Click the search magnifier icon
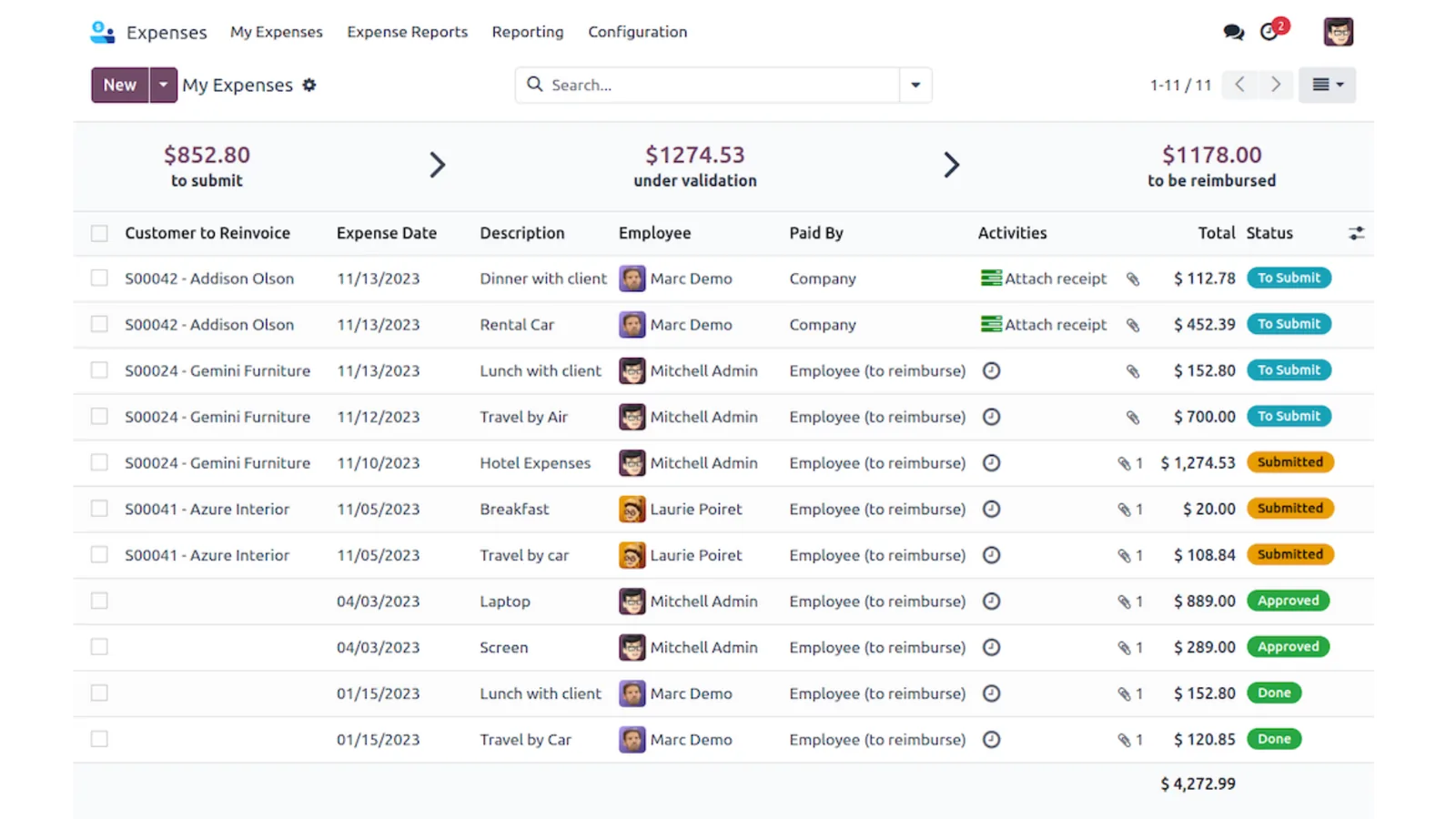This screenshot has width=1456, height=819. pos(535,84)
